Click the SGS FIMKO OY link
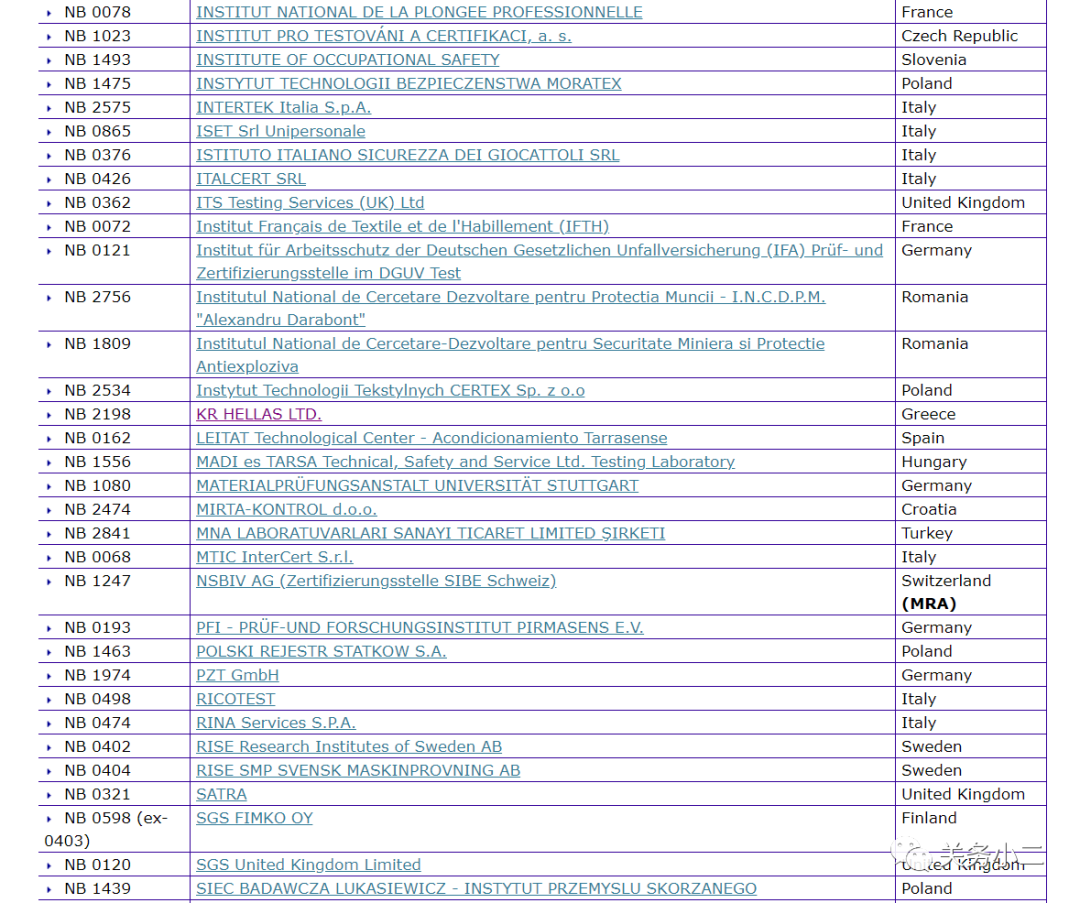1080x903 pixels. coord(254,818)
